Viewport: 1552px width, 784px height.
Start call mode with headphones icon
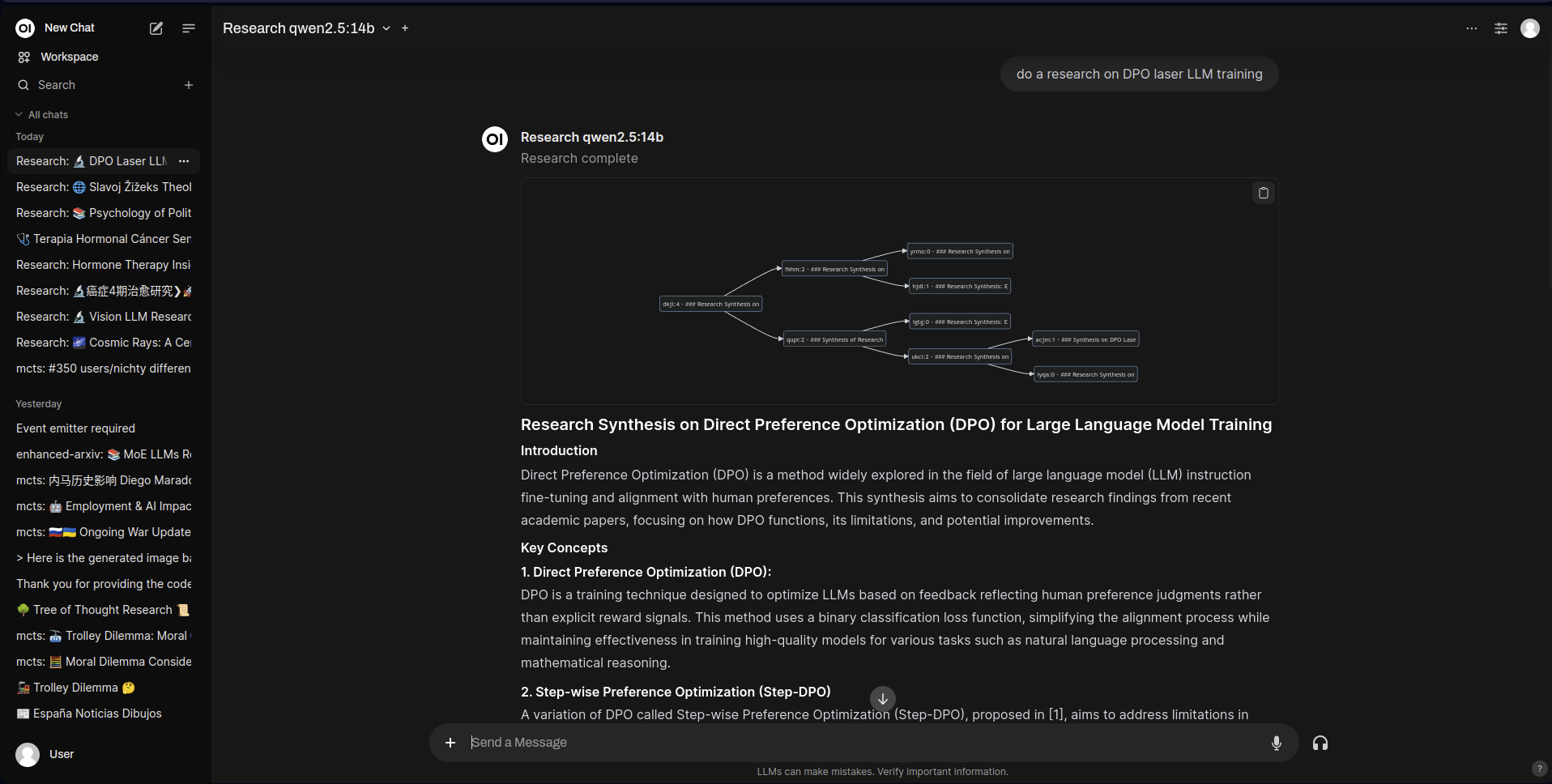pos(1320,743)
